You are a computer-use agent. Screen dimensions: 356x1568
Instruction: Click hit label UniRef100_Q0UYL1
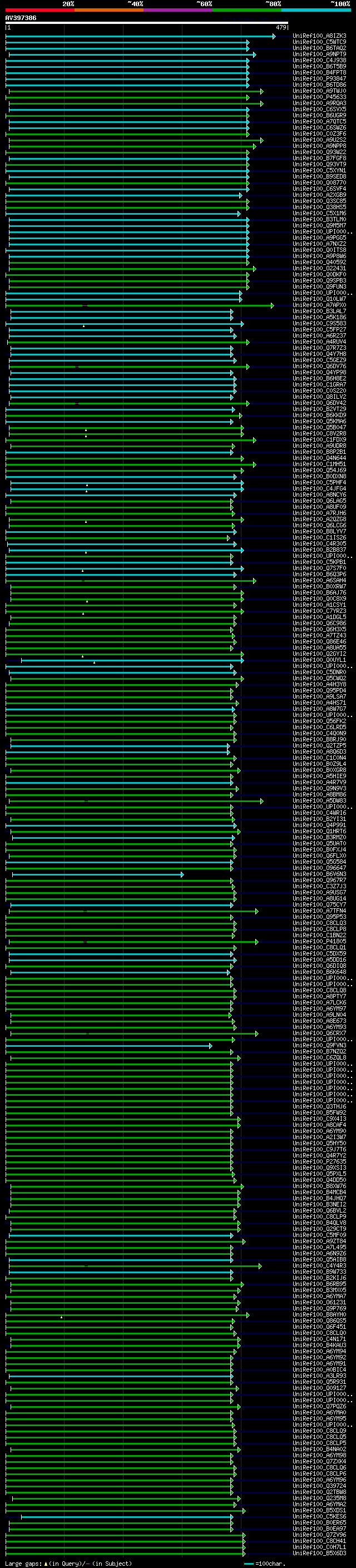click(319, 660)
